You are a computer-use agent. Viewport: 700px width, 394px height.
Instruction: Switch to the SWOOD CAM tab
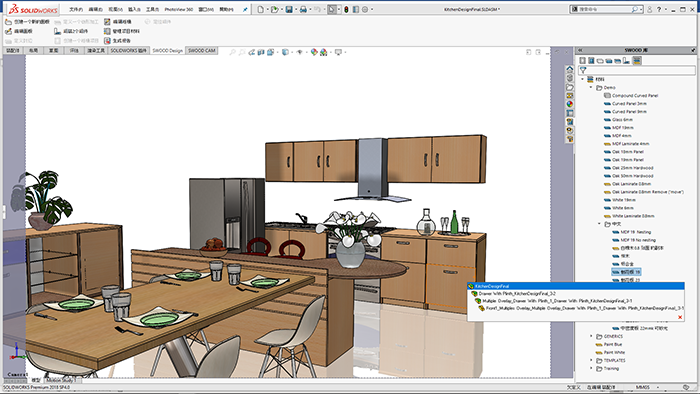(201, 51)
